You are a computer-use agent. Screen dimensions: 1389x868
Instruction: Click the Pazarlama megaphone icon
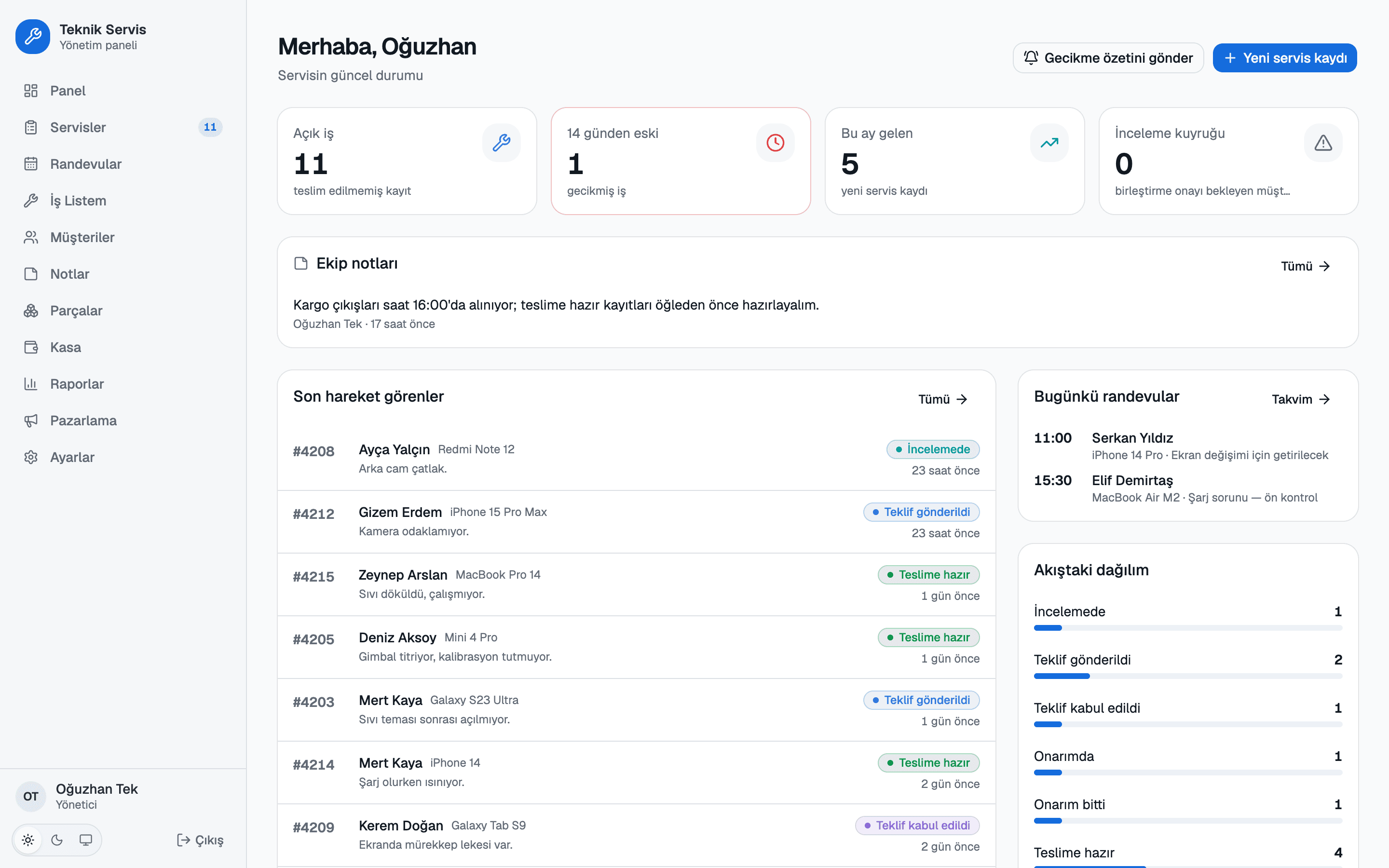coord(31,421)
